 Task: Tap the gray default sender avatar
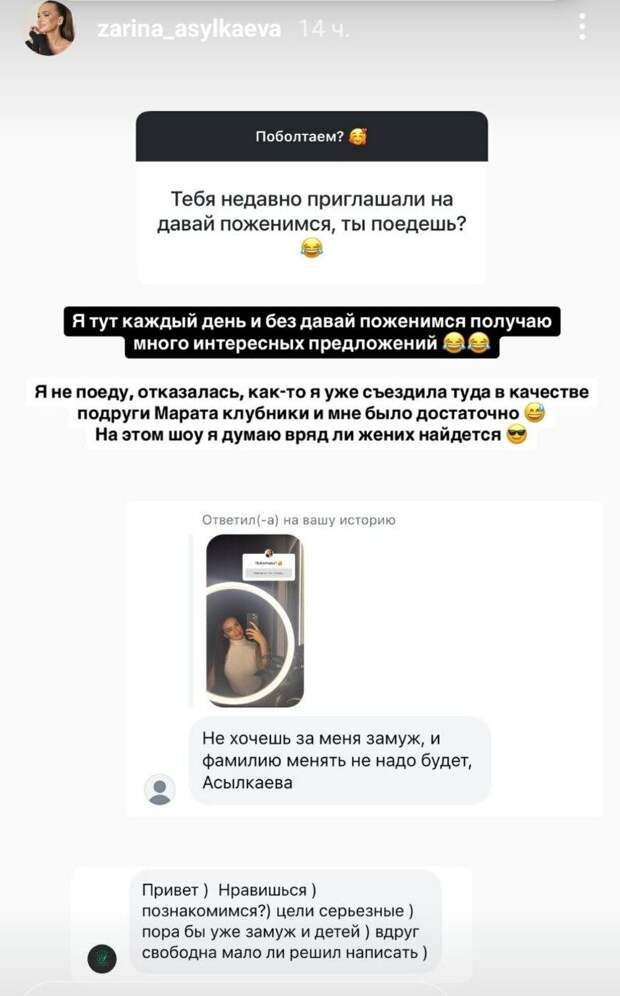click(159, 790)
